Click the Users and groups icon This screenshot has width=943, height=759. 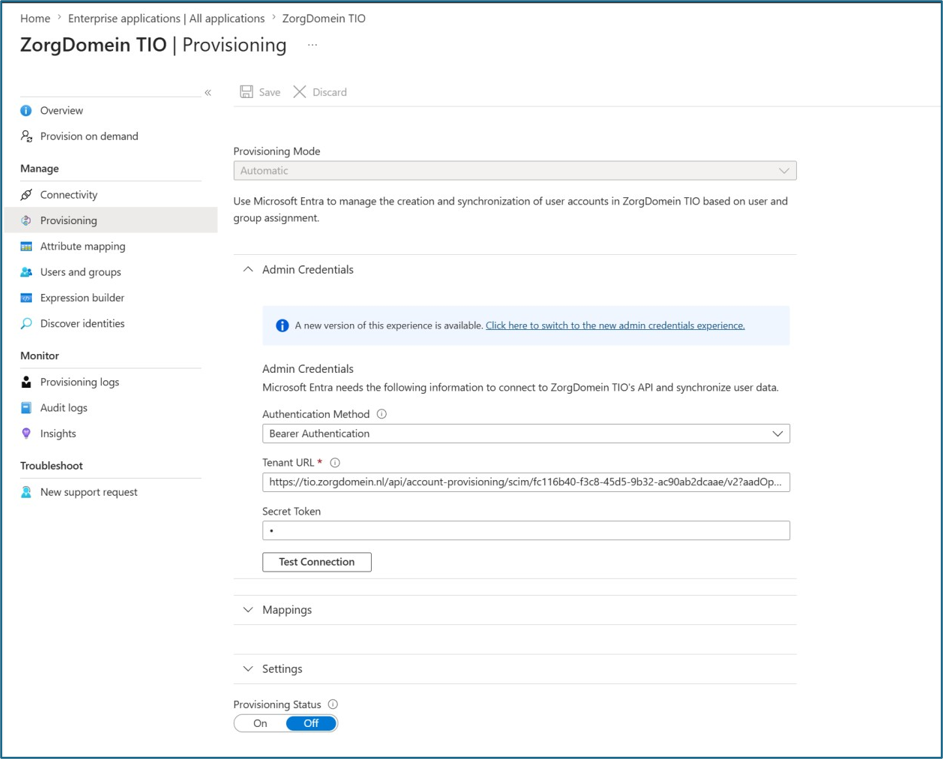tap(26, 272)
